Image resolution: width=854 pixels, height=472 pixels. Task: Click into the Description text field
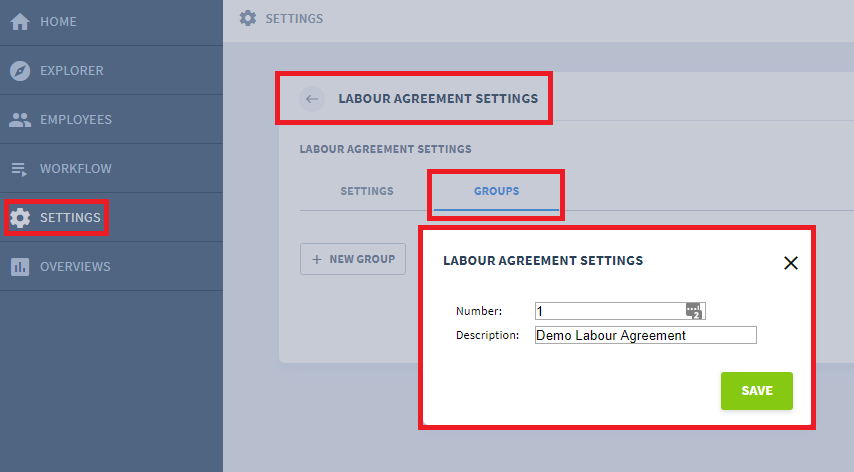point(646,335)
